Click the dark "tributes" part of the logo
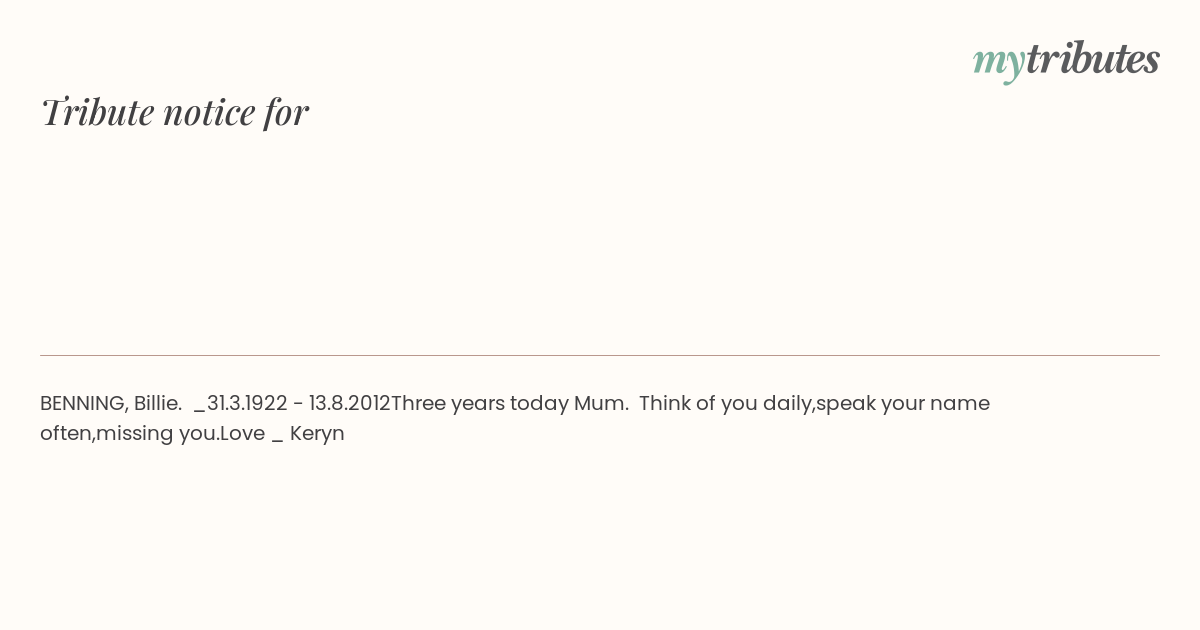 1093,58
